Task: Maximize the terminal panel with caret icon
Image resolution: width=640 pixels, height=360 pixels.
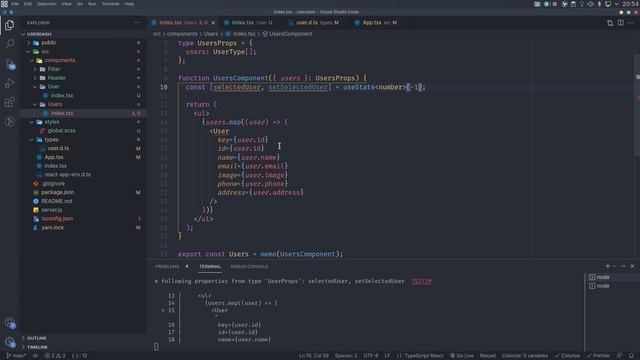Action: pos(623,266)
